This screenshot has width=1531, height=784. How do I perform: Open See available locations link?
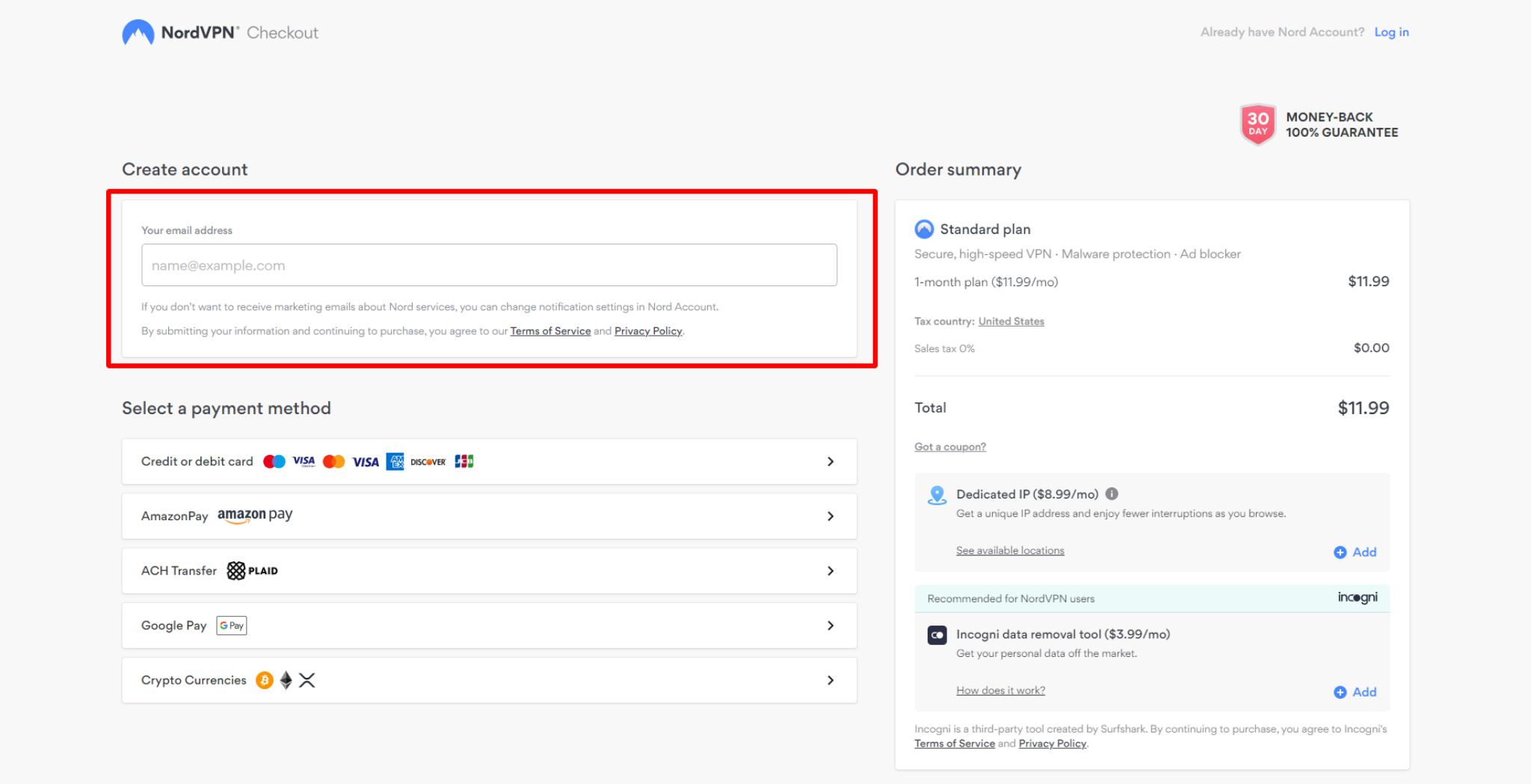[1010, 551]
